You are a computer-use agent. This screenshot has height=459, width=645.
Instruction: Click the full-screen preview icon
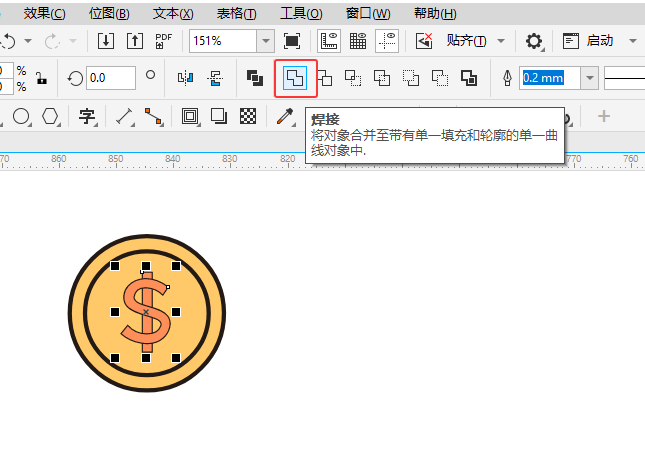292,41
